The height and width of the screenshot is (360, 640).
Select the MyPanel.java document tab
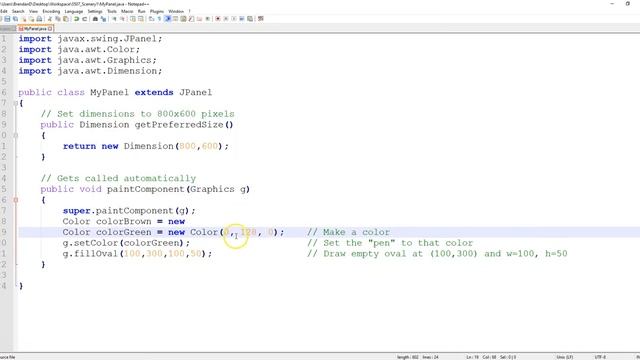pyautogui.click(x=35, y=29)
